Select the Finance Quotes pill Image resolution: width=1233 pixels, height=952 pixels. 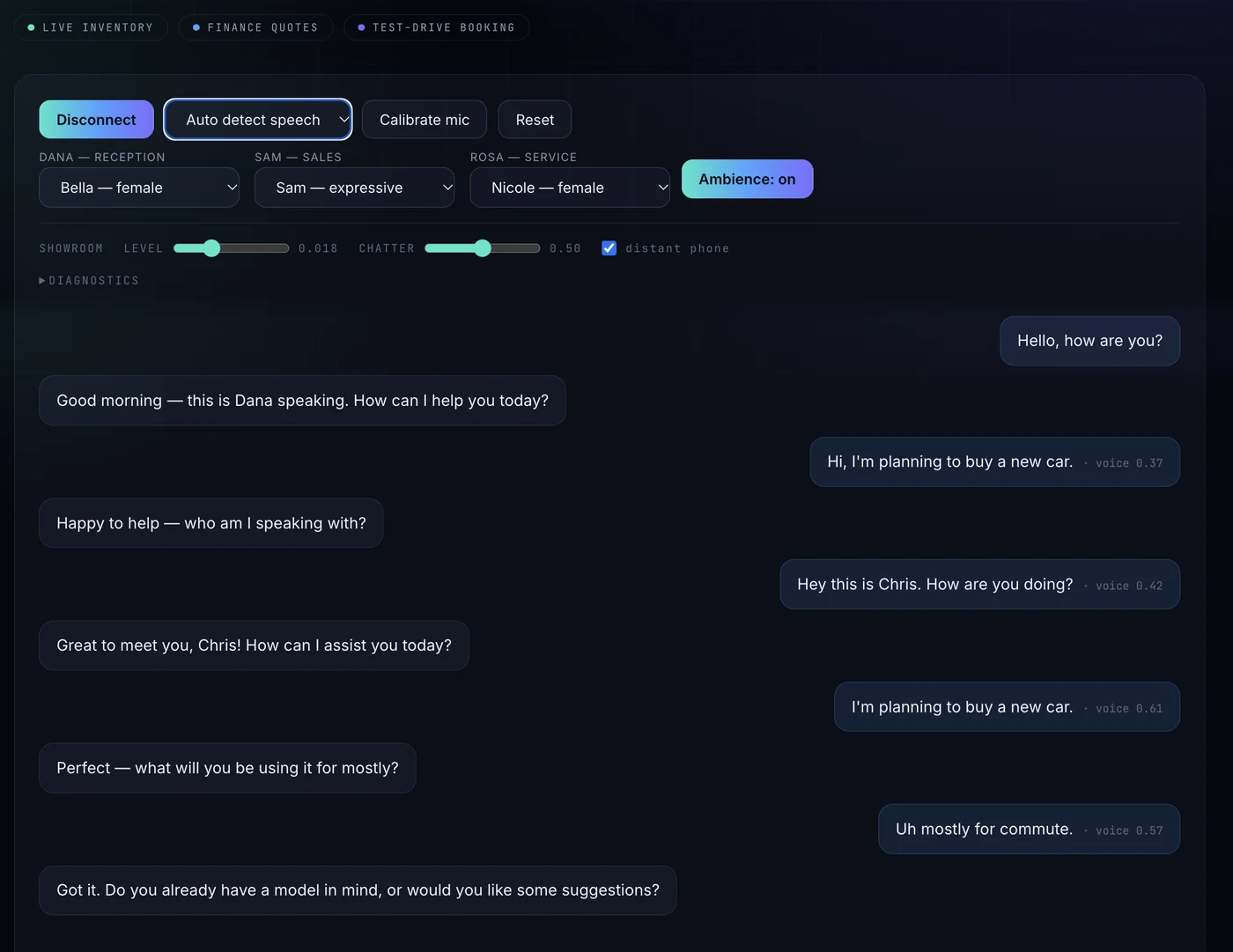(255, 27)
